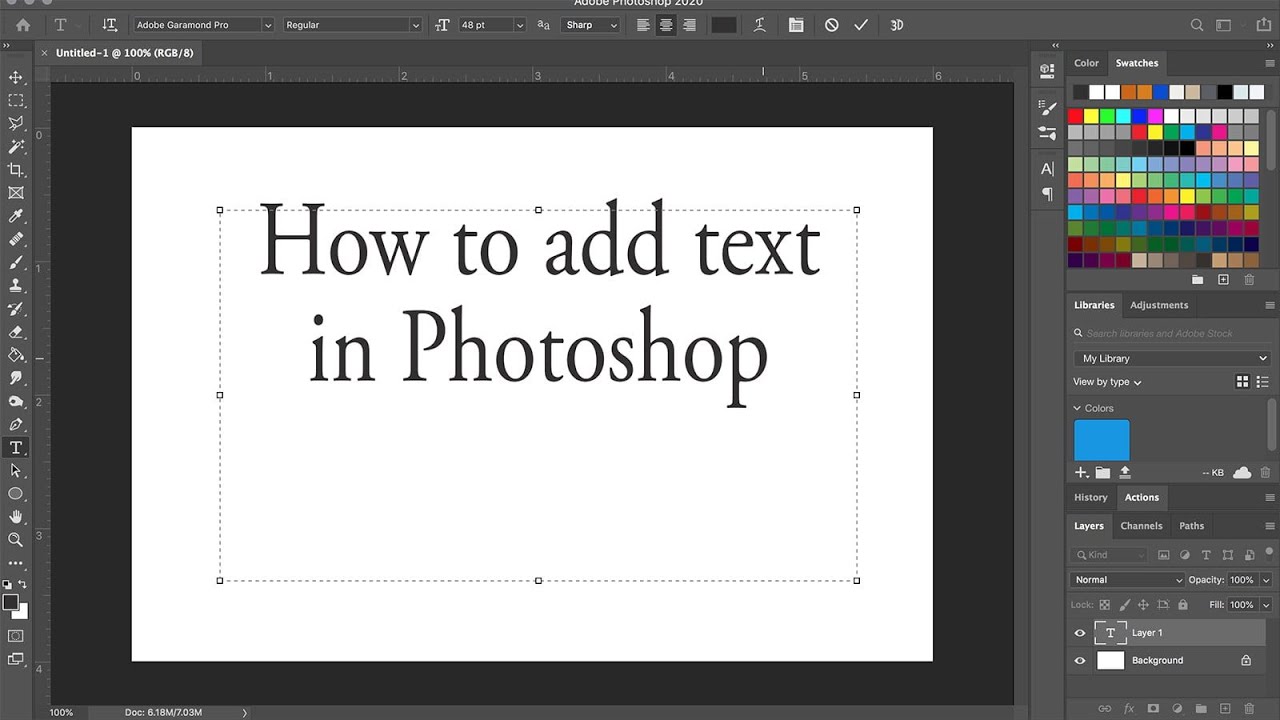Center align the text
Viewport: 1280px width, 720px height.
click(x=666, y=25)
